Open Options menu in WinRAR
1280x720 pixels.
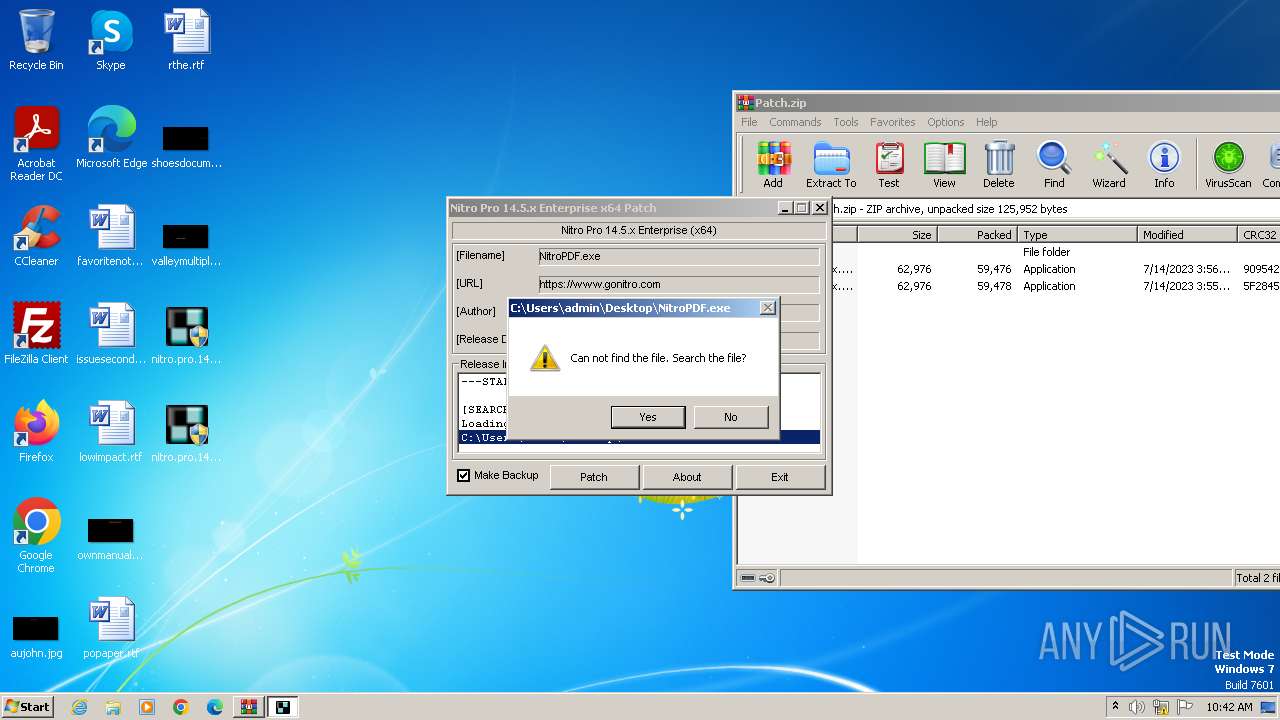tap(945, 122)
